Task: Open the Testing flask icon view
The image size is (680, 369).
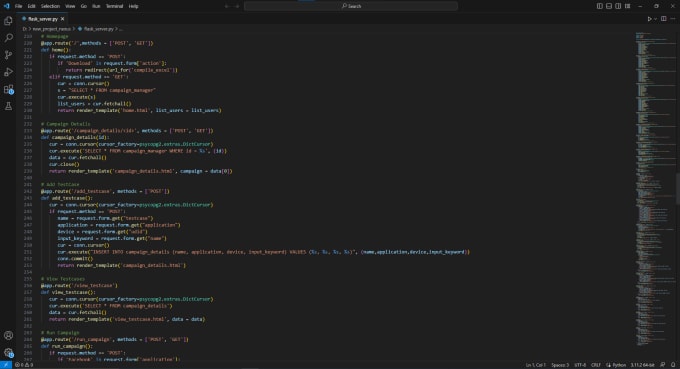Action: coord(8,106)
